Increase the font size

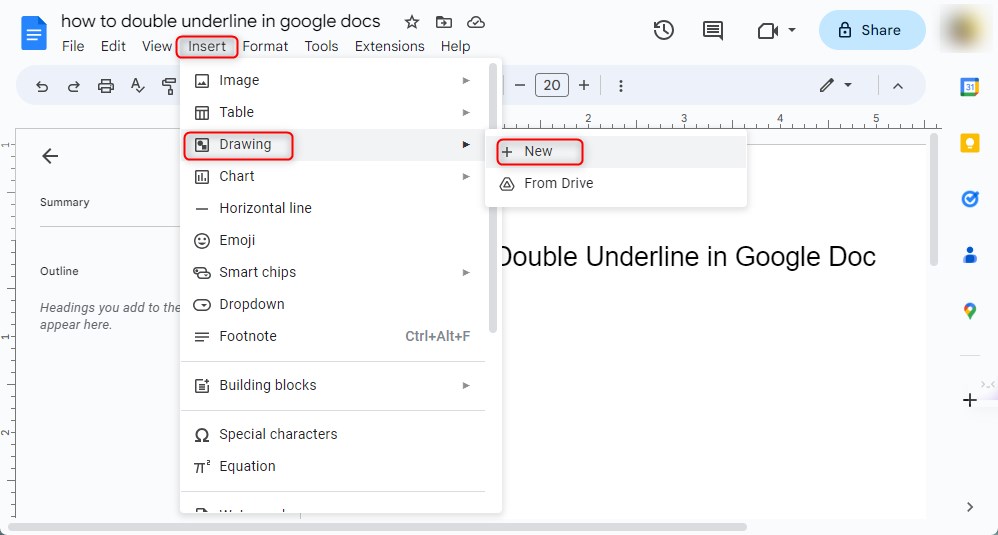coord(584,85)
